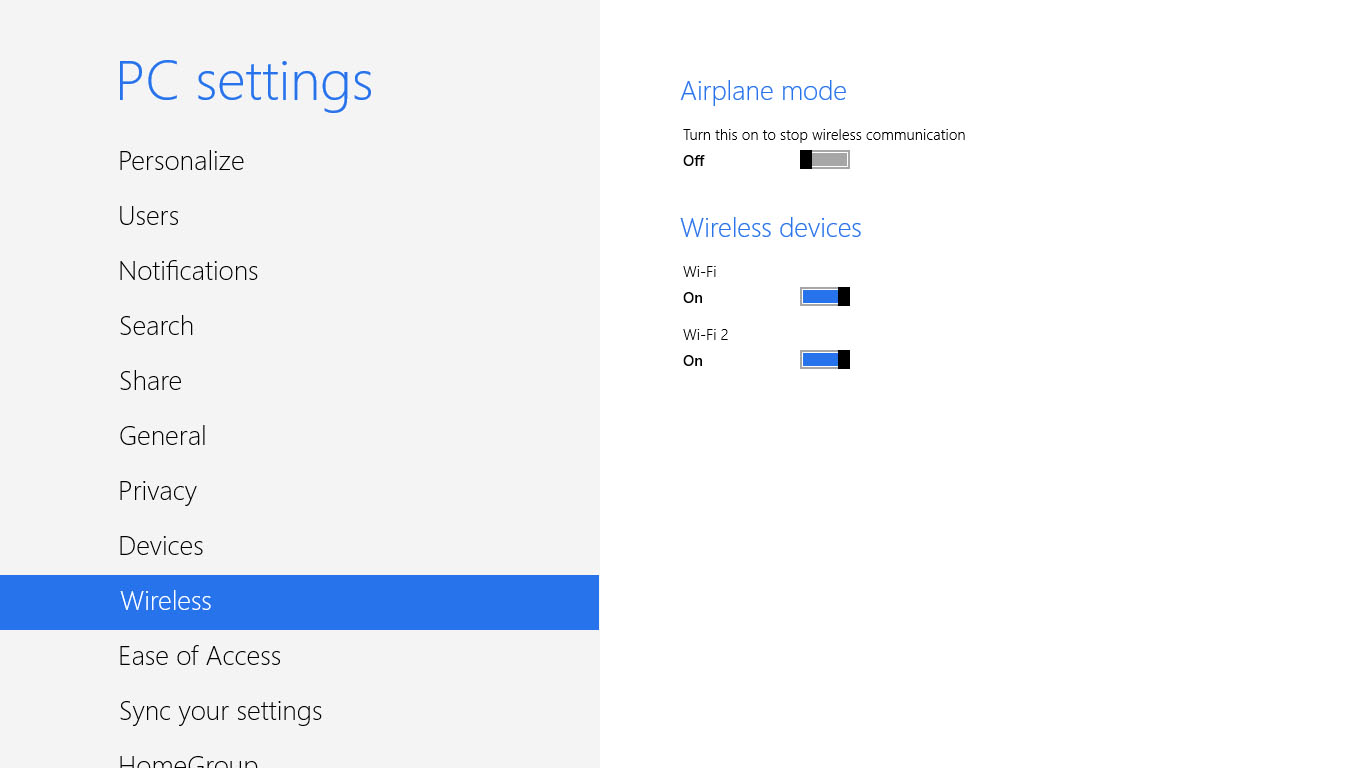1366x768 pixels.
Task: Choose the Share settings category
Action: tap(150, 381)
